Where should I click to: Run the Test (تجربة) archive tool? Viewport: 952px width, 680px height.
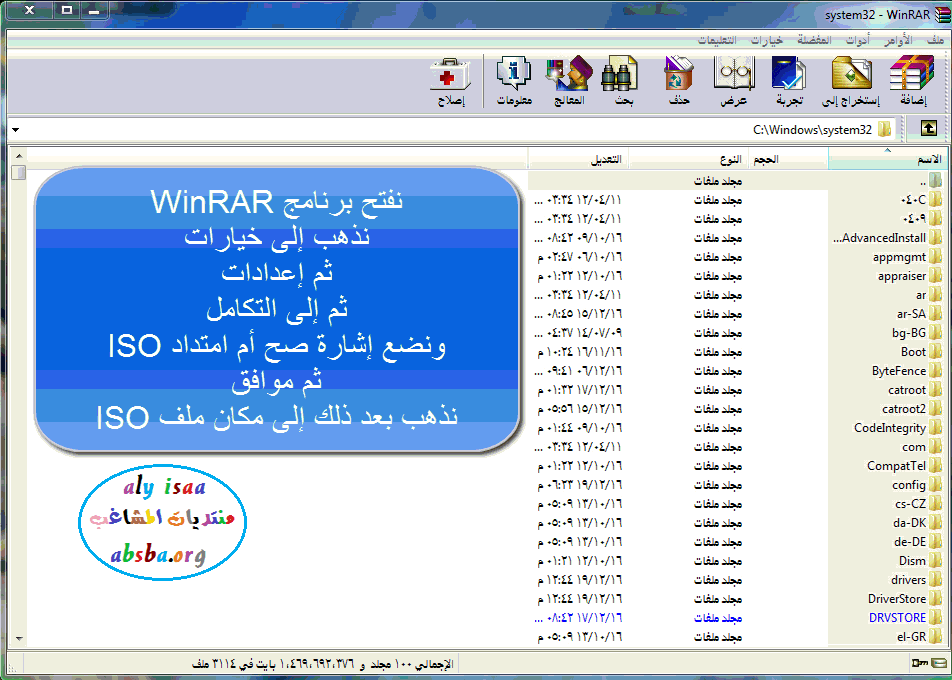(x=789, y=81)
